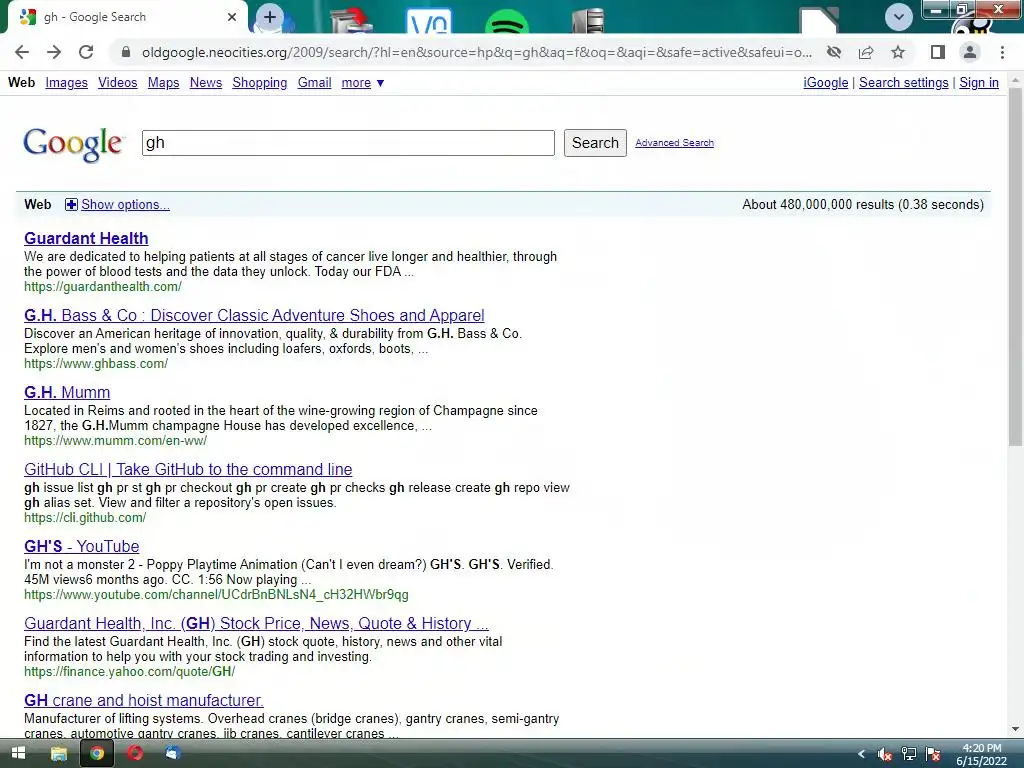Viewport: 1024px width, 768px height.
Task: Close the gh - Google Search tab
Action: [x=232, y=17]
